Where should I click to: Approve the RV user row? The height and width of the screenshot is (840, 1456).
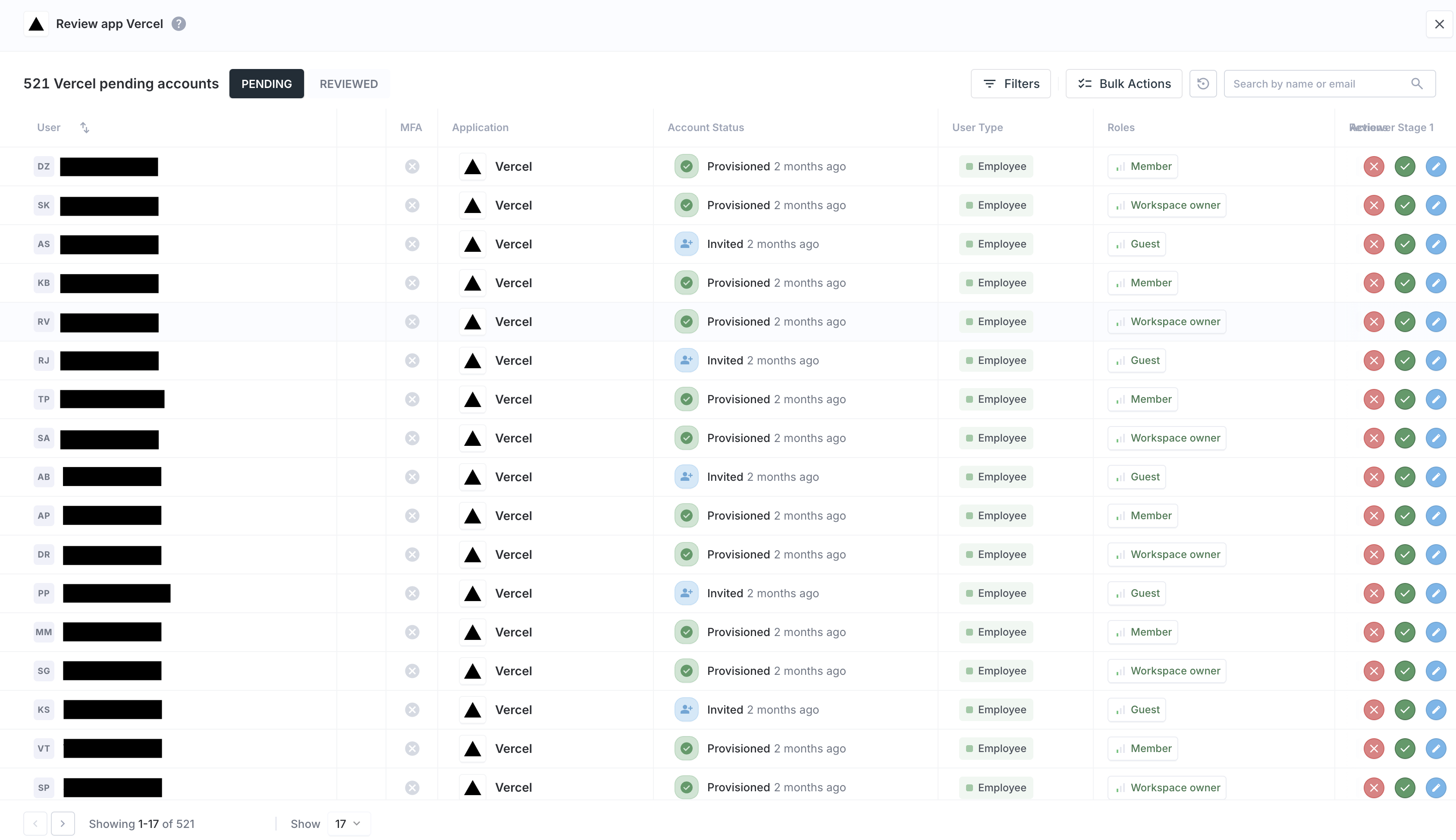pos(1405,322)
